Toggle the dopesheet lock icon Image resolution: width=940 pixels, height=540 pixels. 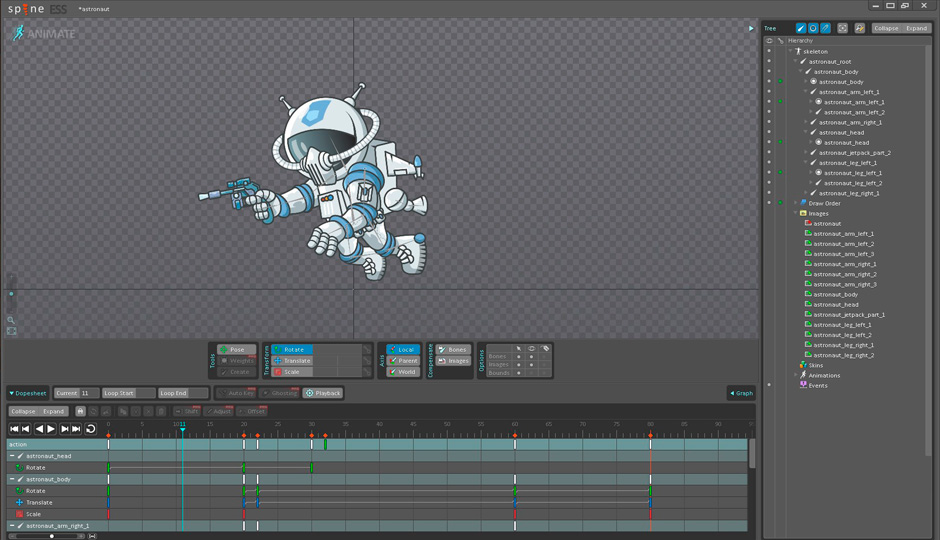[x=80, y=411]
